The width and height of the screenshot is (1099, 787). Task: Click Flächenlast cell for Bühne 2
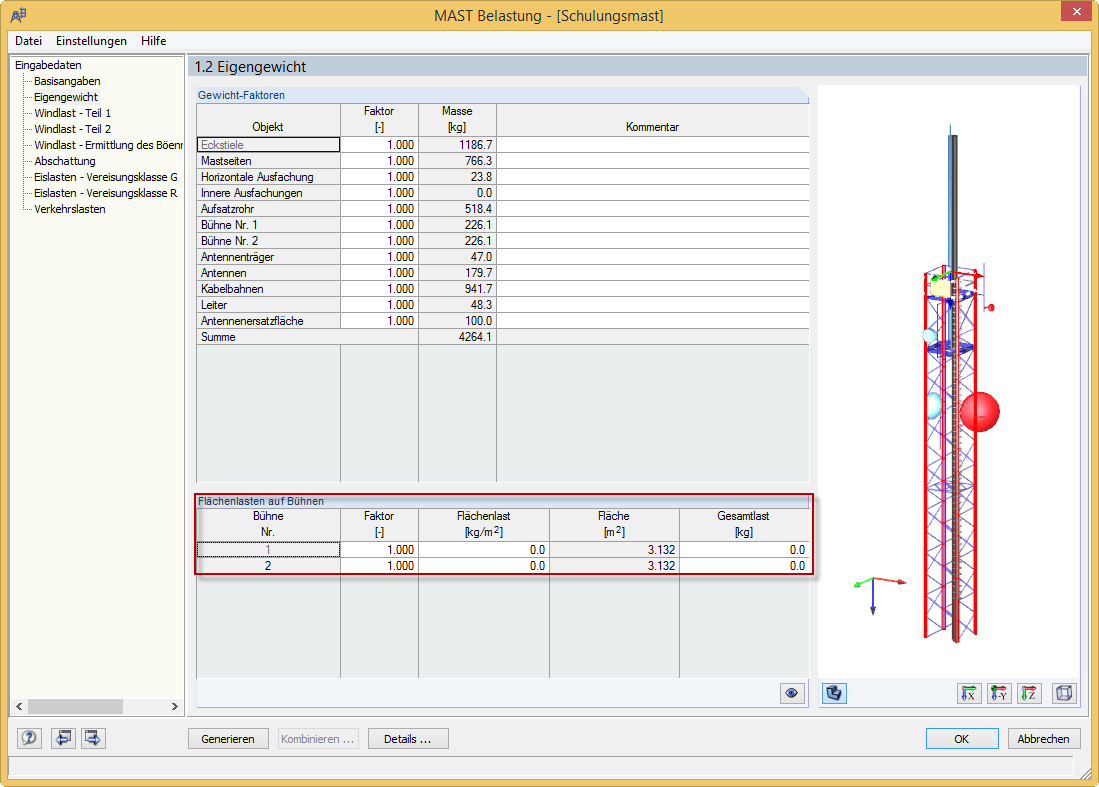pyautogui.click(x=484, y=566)
